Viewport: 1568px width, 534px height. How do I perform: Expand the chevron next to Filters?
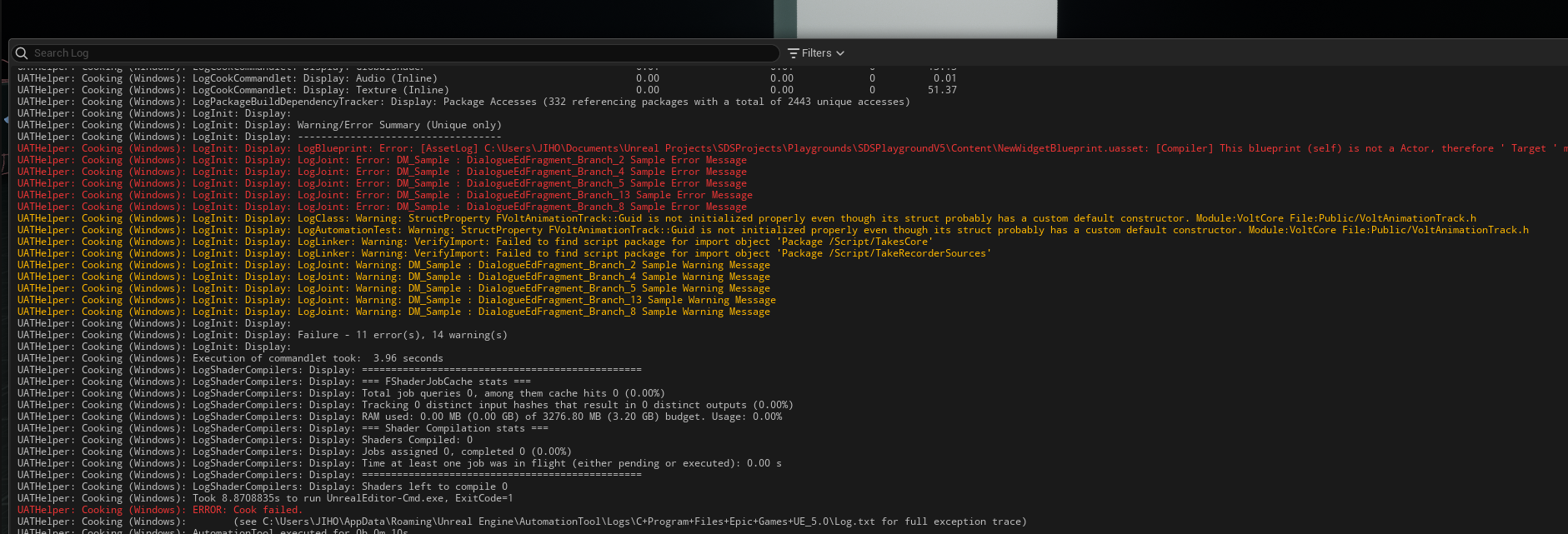tap(840, 53)
